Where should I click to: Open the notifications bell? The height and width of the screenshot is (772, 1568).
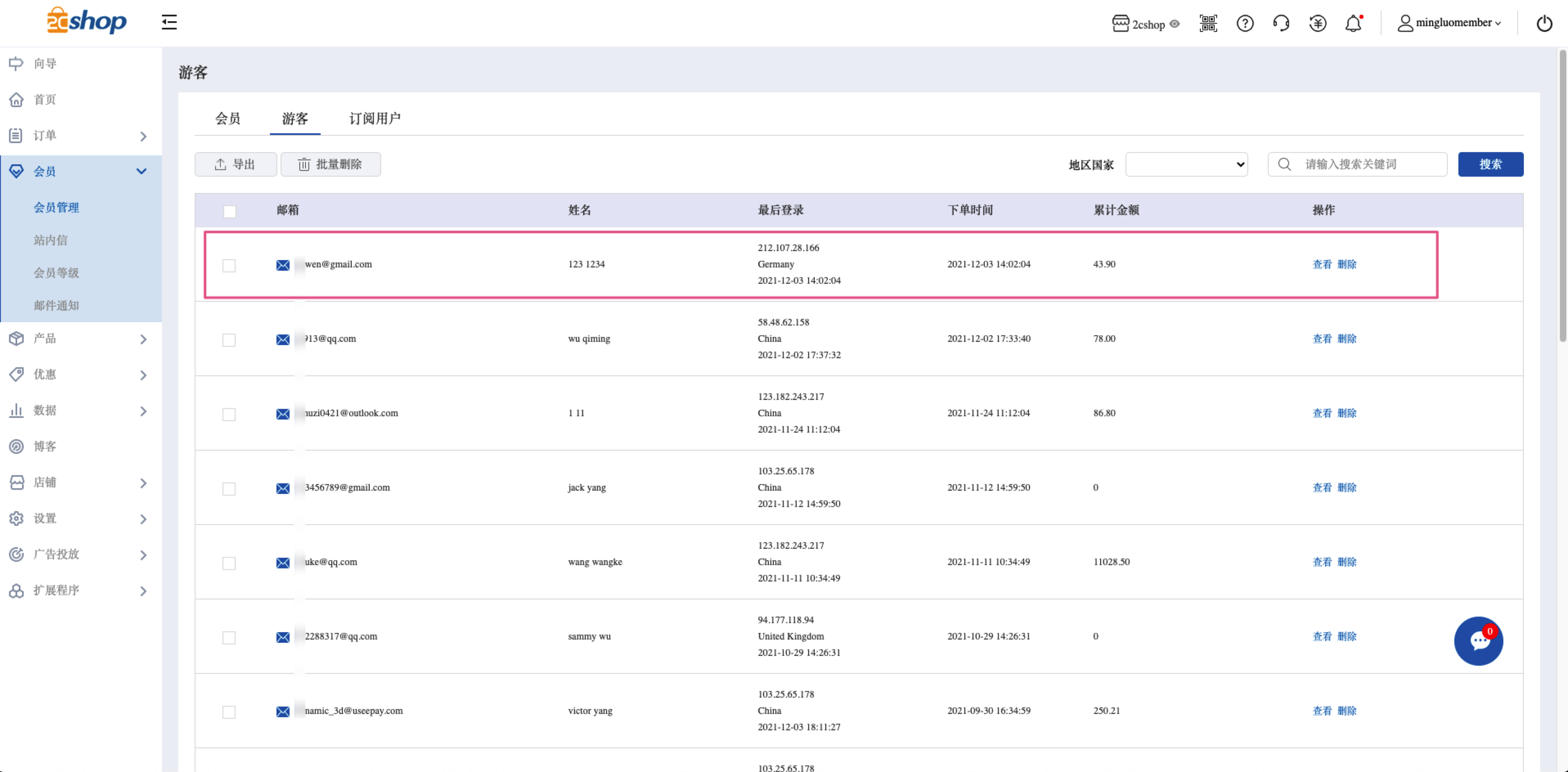coord(1353,24)
